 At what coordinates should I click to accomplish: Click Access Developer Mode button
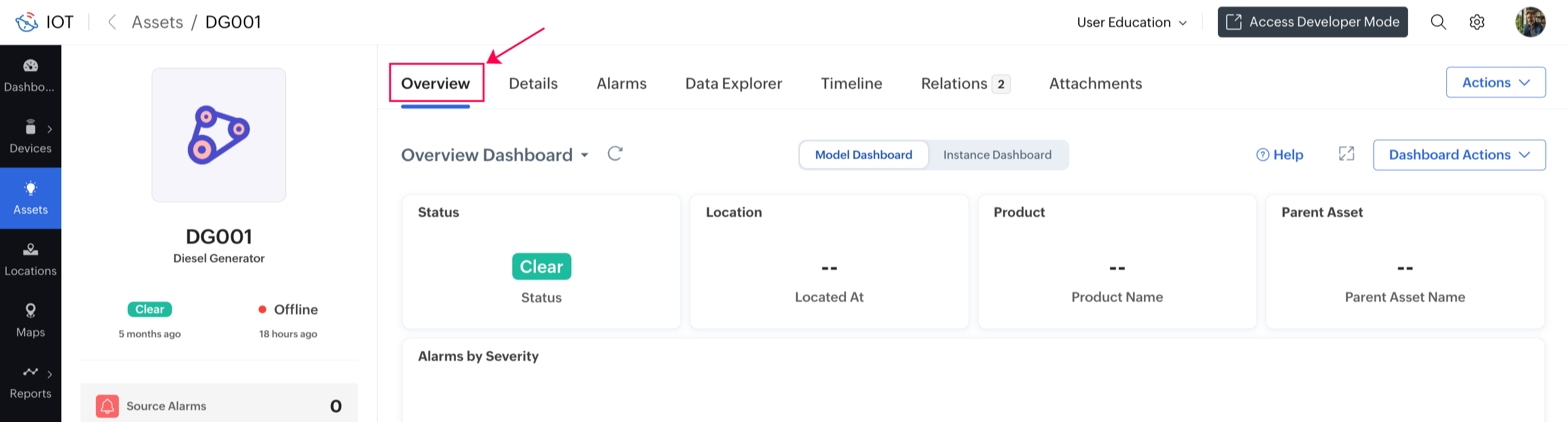1312,22
